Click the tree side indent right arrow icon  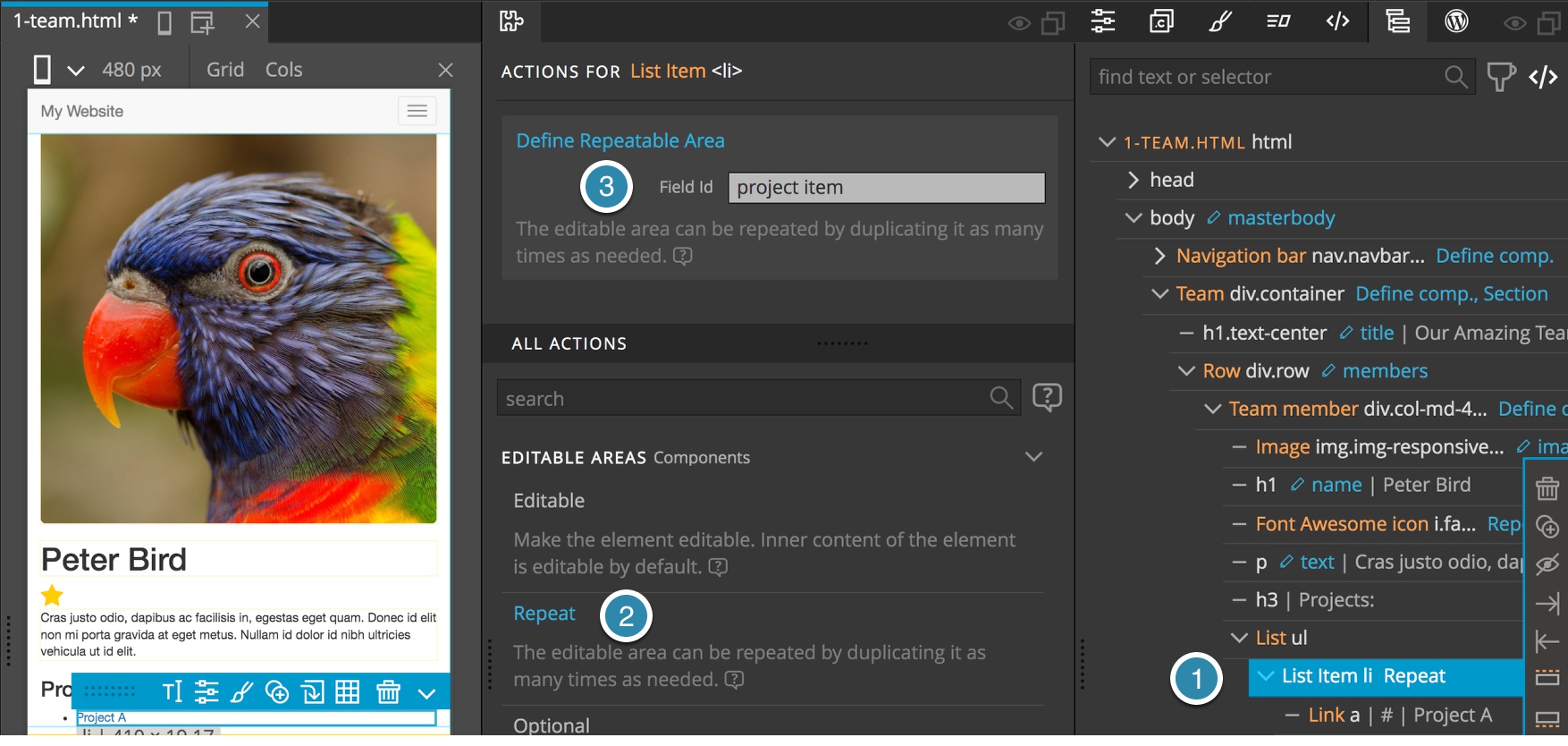(x=1547, y=604)
